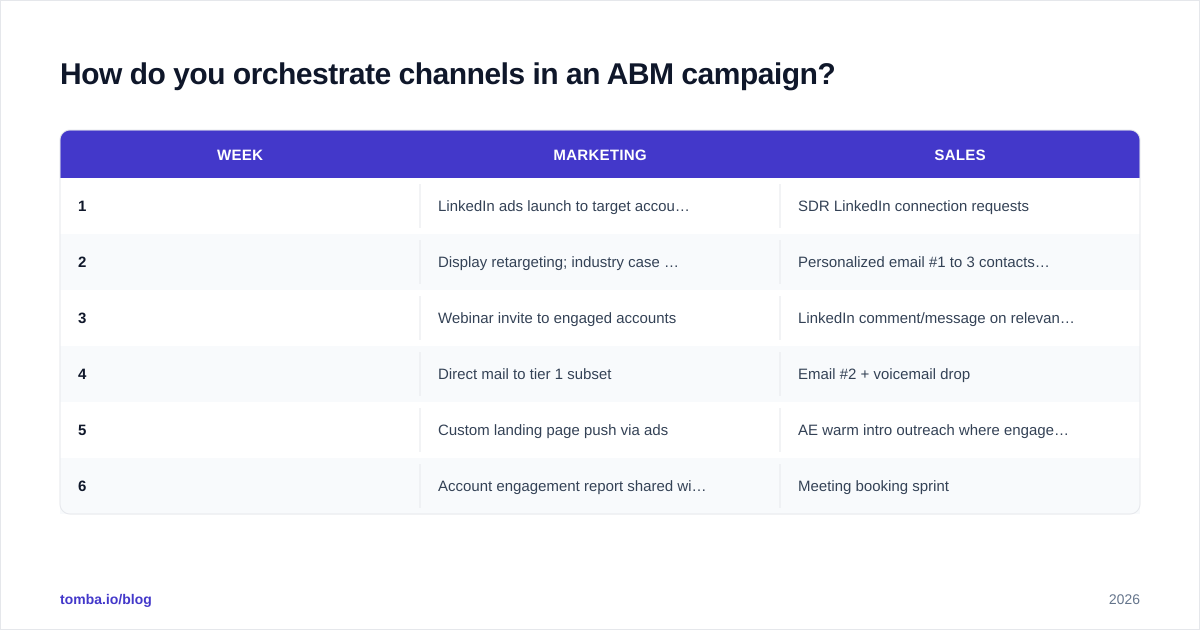Click 'AE warm intro outreach where engage…' cell
The width and height of the screenshot is (1200, 630).
pos(960,430)
